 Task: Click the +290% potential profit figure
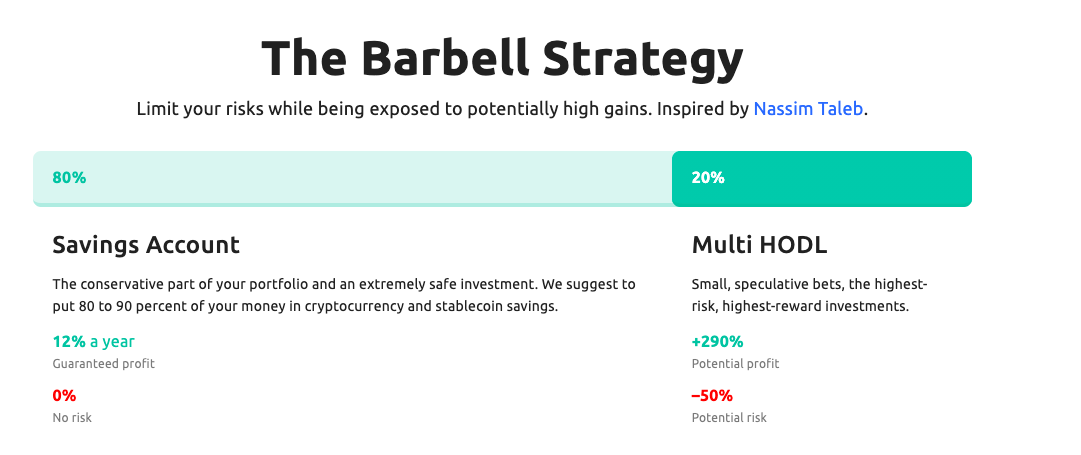(x=717, y=341)
